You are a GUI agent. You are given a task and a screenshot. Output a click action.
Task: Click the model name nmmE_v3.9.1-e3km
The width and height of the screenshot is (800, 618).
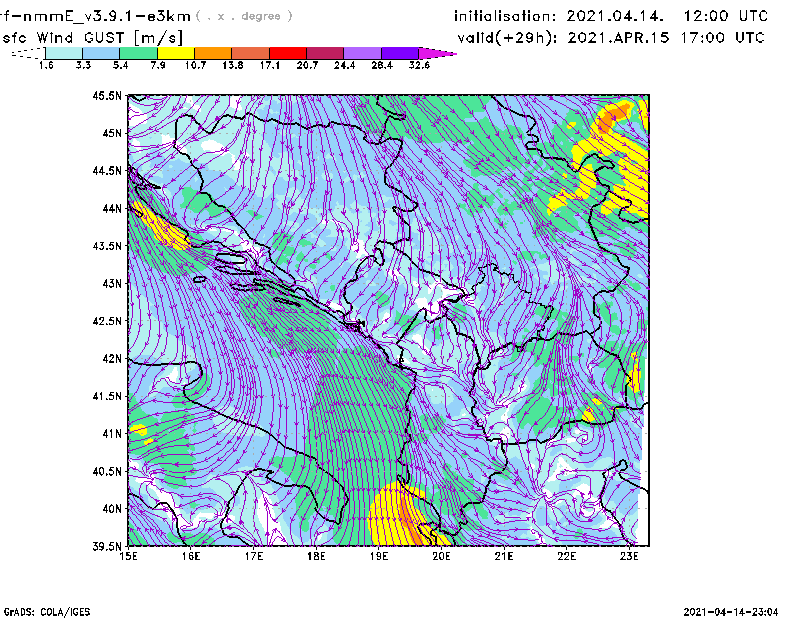(x=106, y=16)
